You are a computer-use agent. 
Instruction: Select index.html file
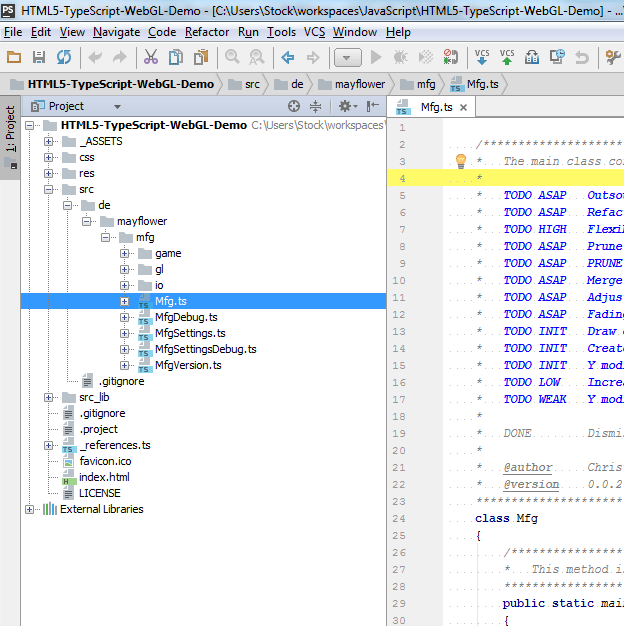coord(104,477)
